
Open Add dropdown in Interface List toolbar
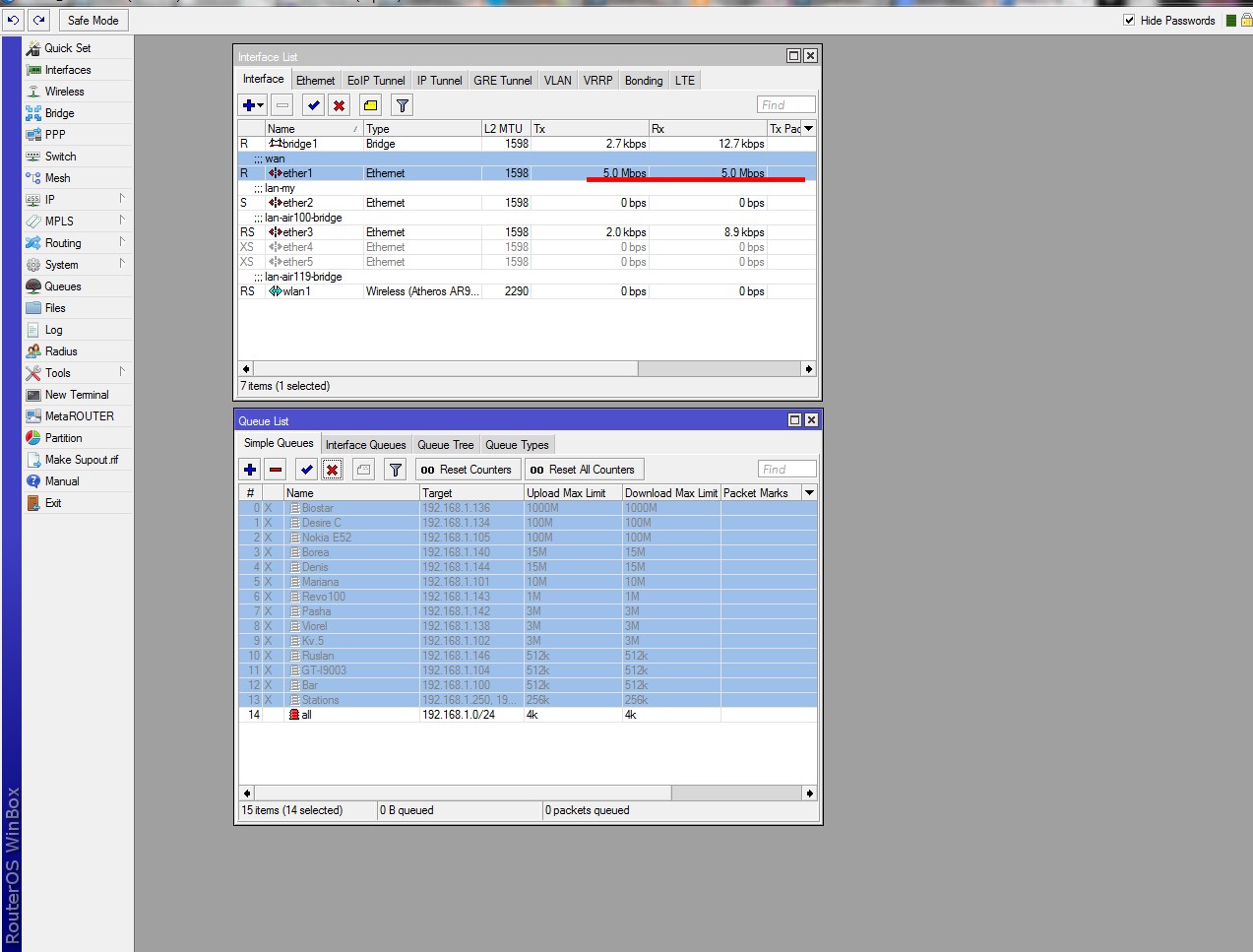(x=253, y=105)
